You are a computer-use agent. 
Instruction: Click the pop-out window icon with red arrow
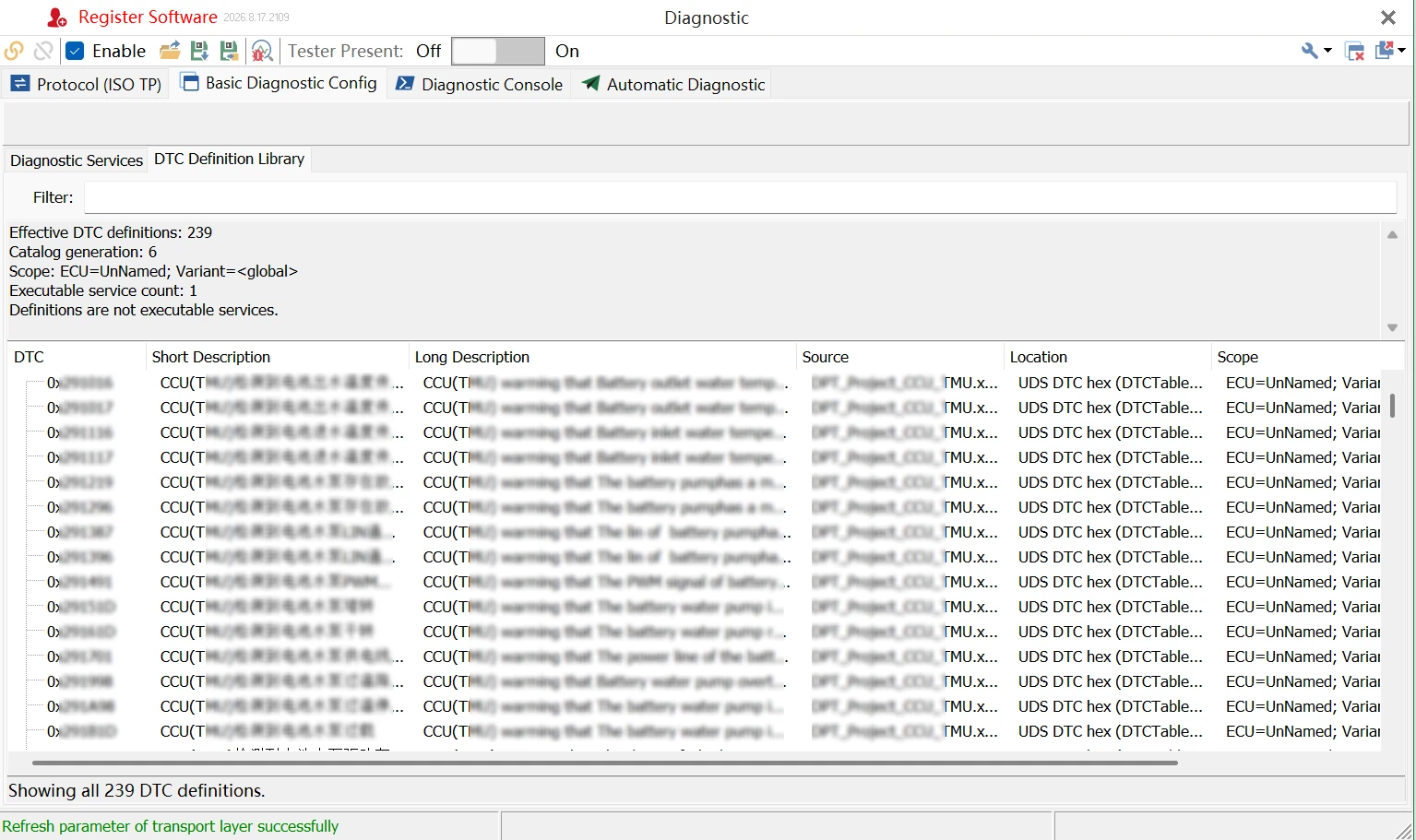pos(1385,51)
